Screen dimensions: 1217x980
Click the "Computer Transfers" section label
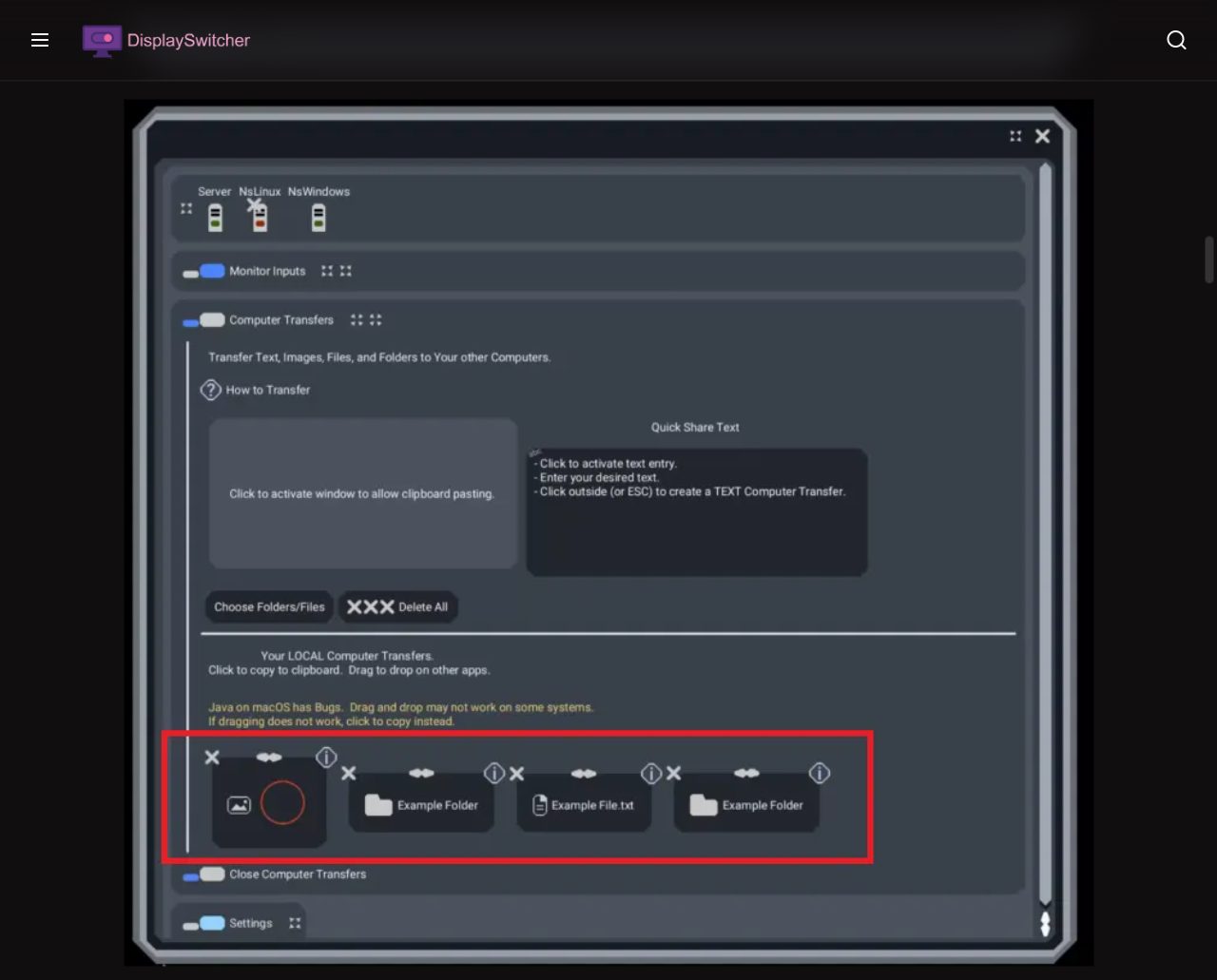click(281, 320)
